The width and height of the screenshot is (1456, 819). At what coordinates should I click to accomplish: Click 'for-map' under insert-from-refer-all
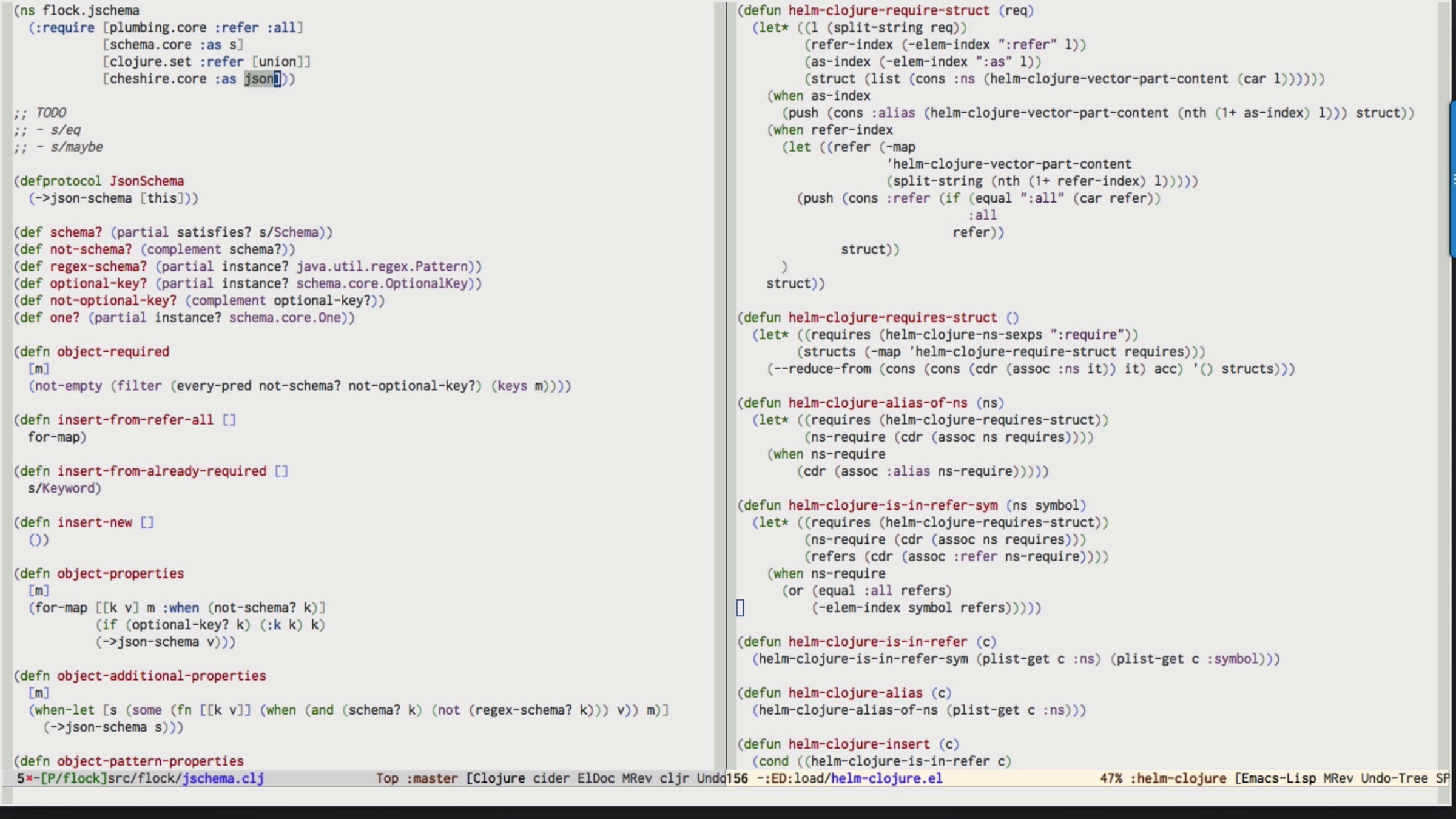(53, 437)
